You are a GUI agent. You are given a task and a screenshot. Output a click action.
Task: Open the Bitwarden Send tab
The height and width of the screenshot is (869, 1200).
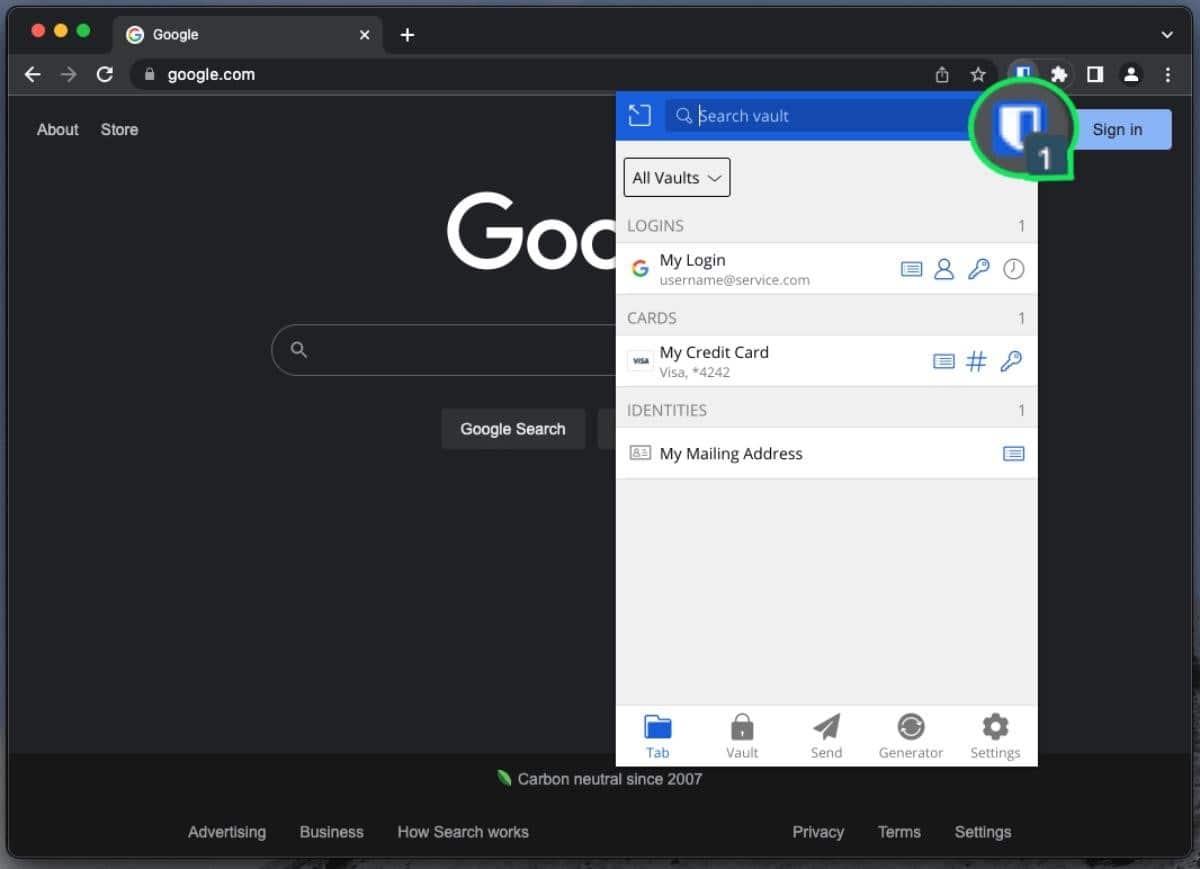pos(825,735)
